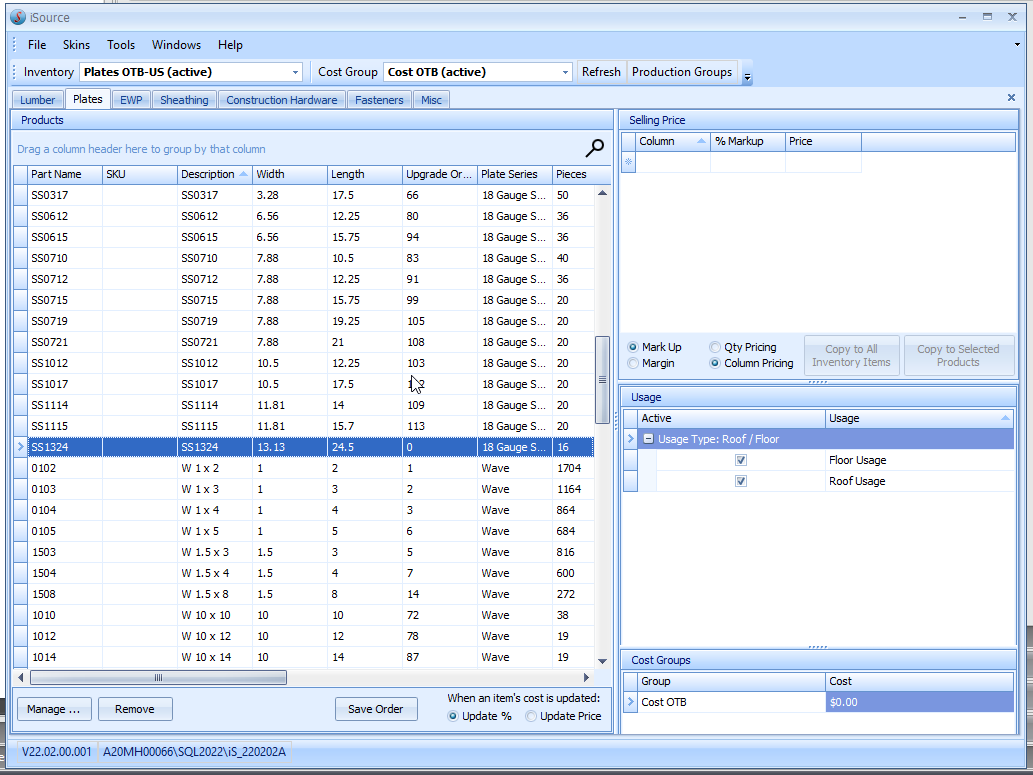Click the sort arrow on Description column
1033x775 pixels.
pos(243,174)
